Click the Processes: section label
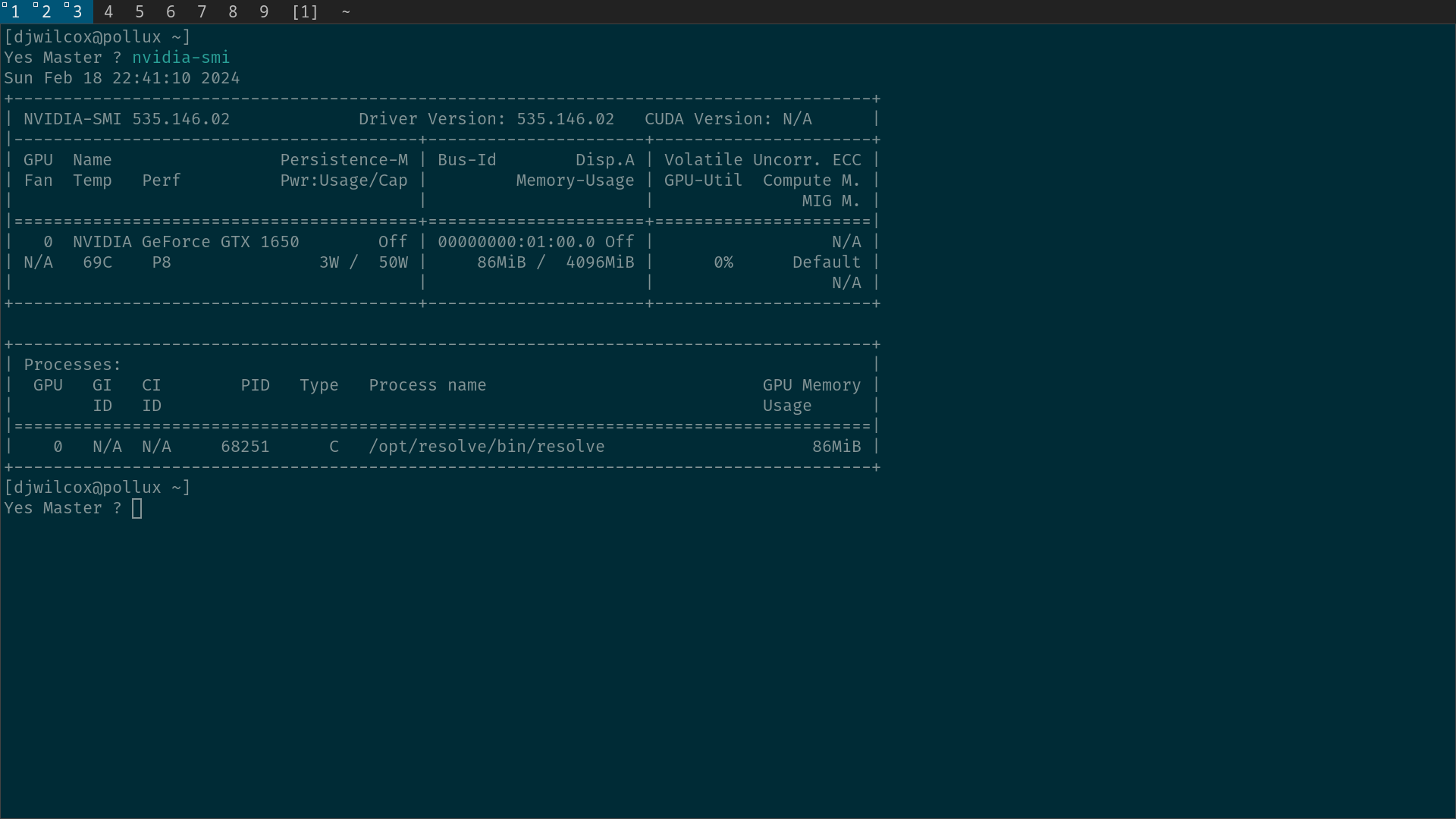 [x=73, y=365]
